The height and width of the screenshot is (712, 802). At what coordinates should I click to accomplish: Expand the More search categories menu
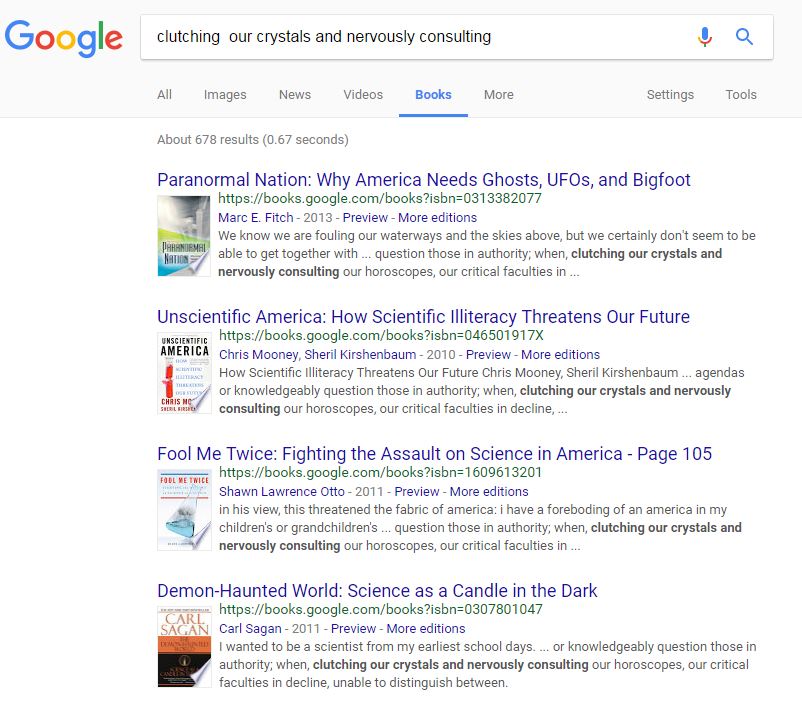click(x=498, y=95)
